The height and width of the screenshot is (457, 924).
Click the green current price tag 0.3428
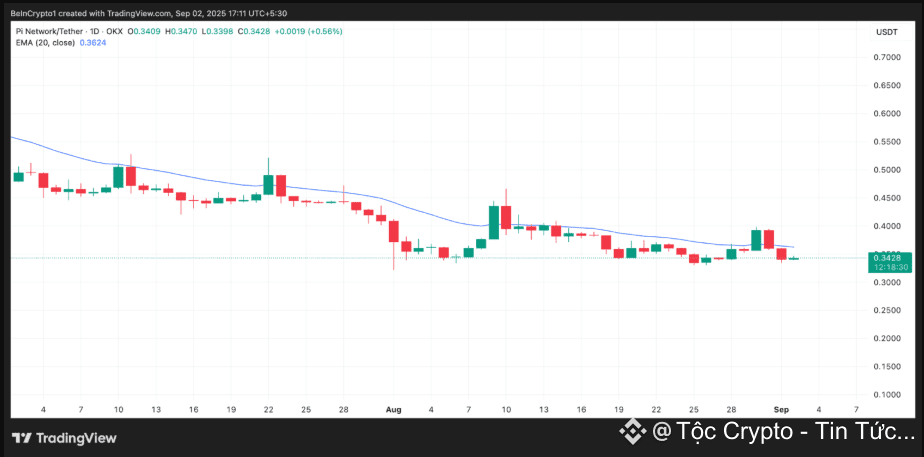tap(887, 258)
